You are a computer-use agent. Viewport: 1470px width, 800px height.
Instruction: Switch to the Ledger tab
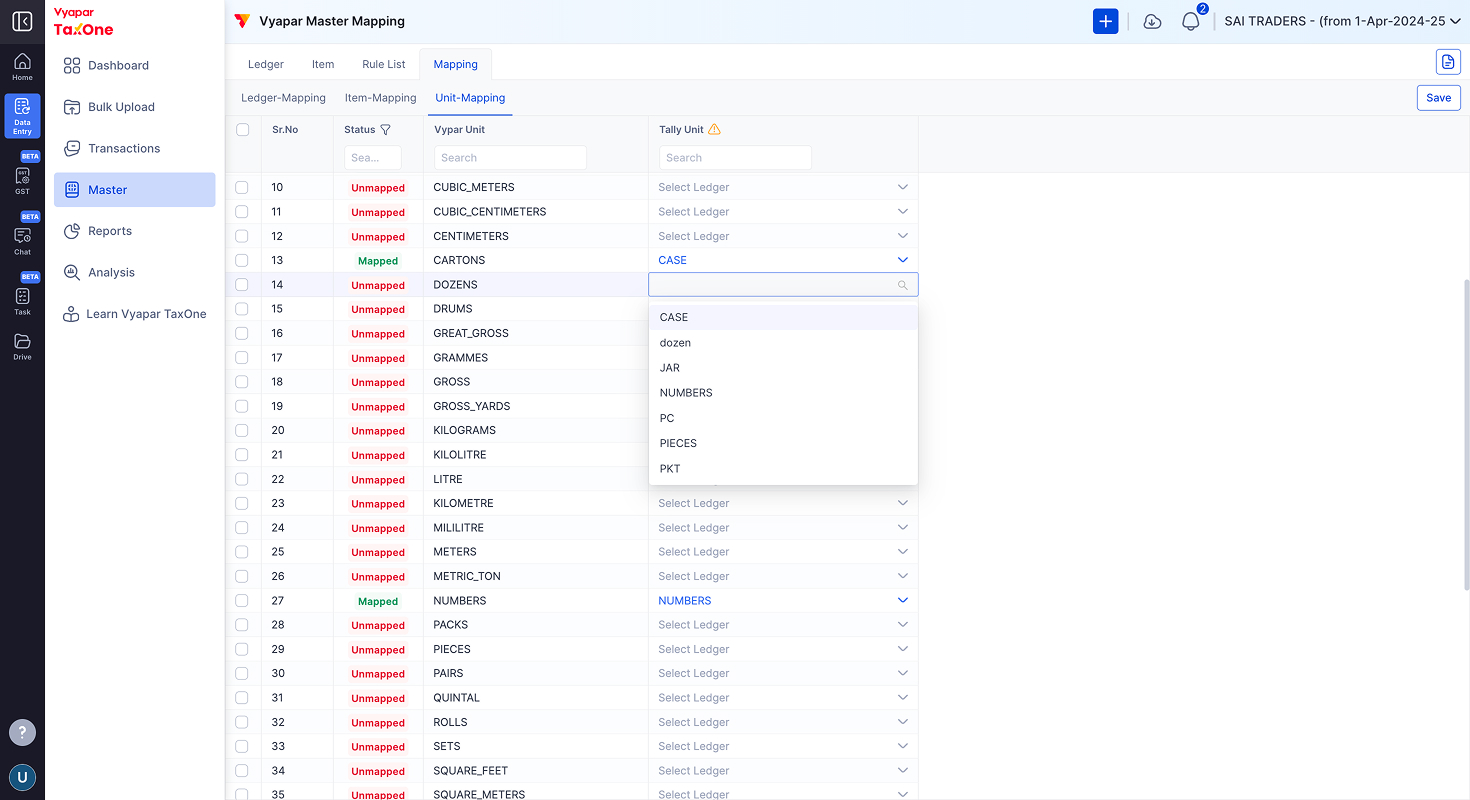(266, 64)
